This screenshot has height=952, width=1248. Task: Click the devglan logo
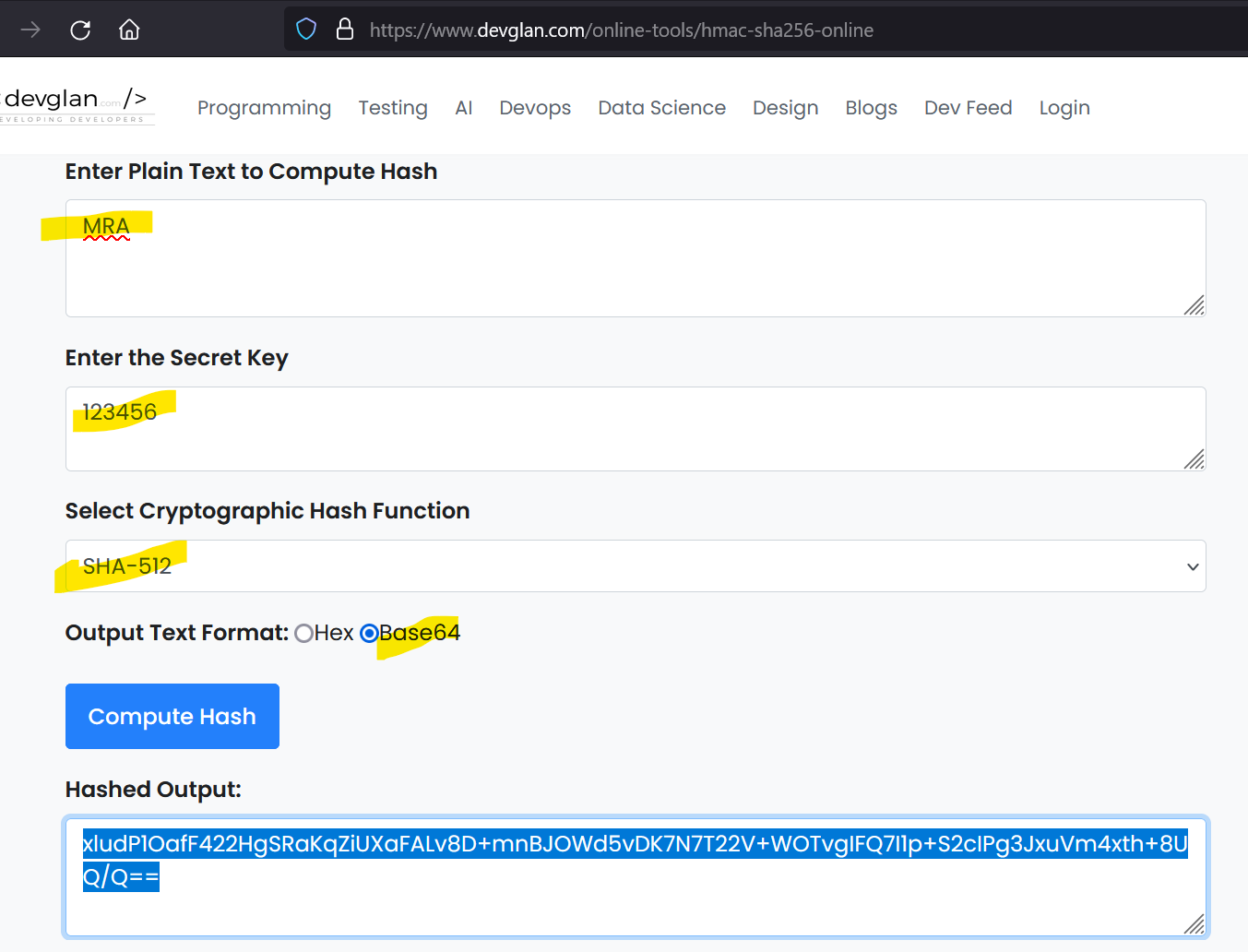(x=76, y=105)
